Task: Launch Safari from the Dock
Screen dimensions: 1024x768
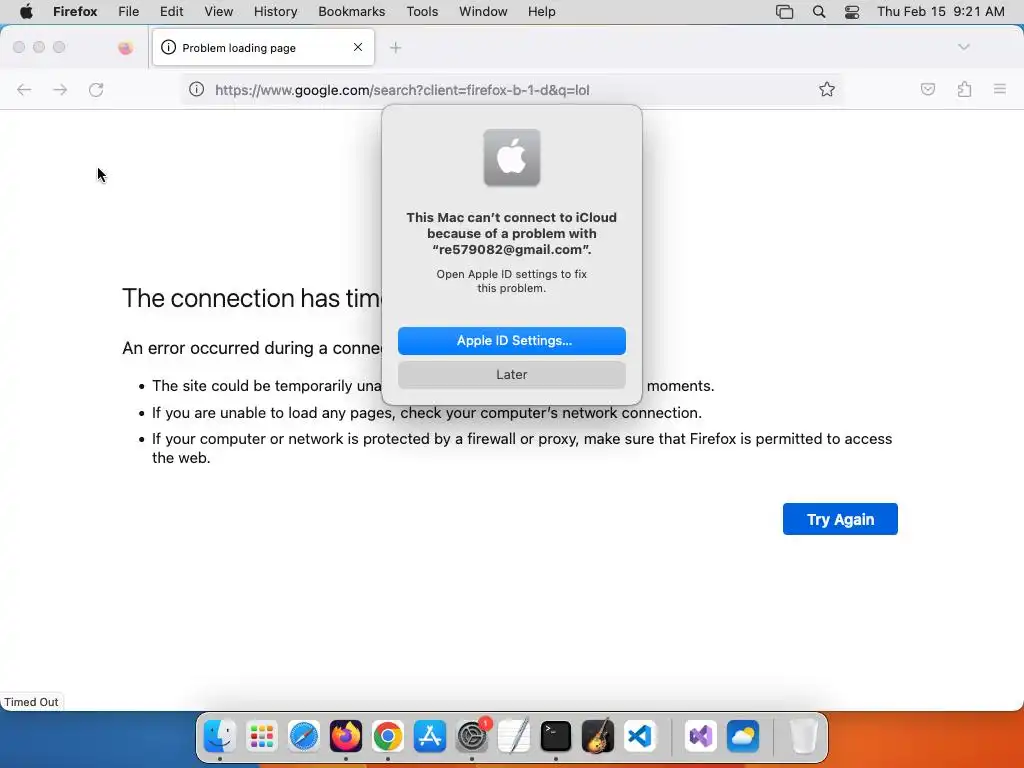Action: click(x=304, y=736)
